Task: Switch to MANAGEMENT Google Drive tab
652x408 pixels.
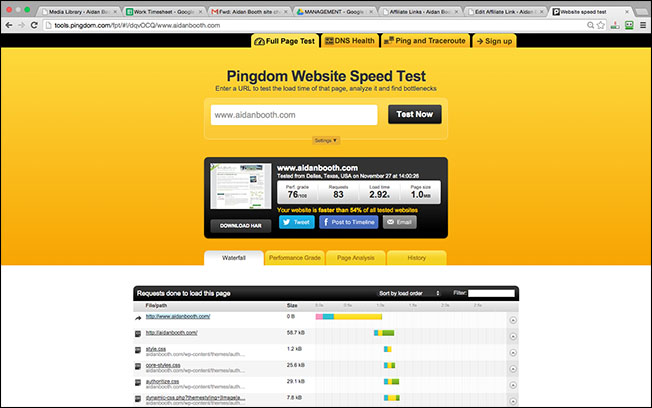Action: click(334, 12)
